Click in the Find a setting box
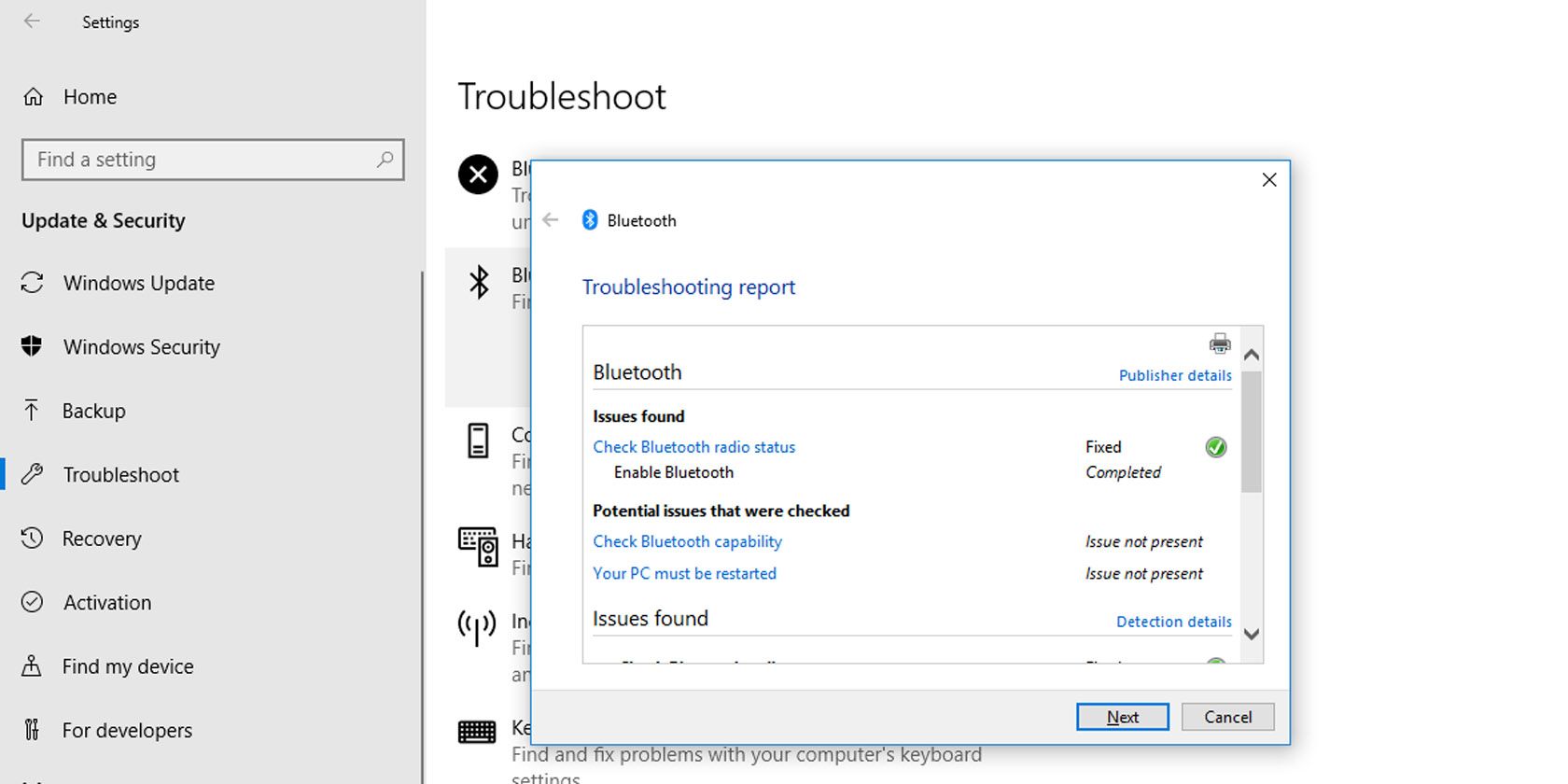The height and width of the screenshot is (784, 1568). [201, 160]
